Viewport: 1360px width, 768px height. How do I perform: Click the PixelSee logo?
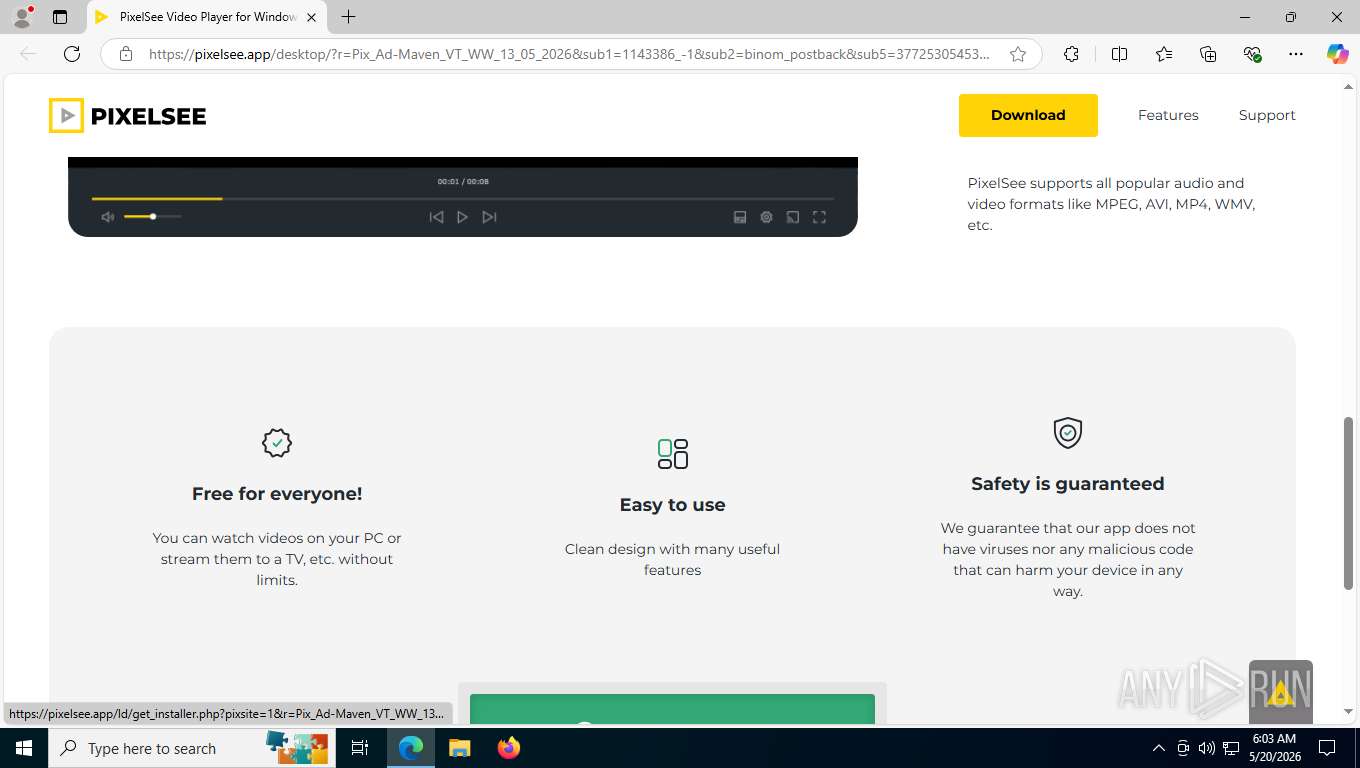click(x=127, y=116)
